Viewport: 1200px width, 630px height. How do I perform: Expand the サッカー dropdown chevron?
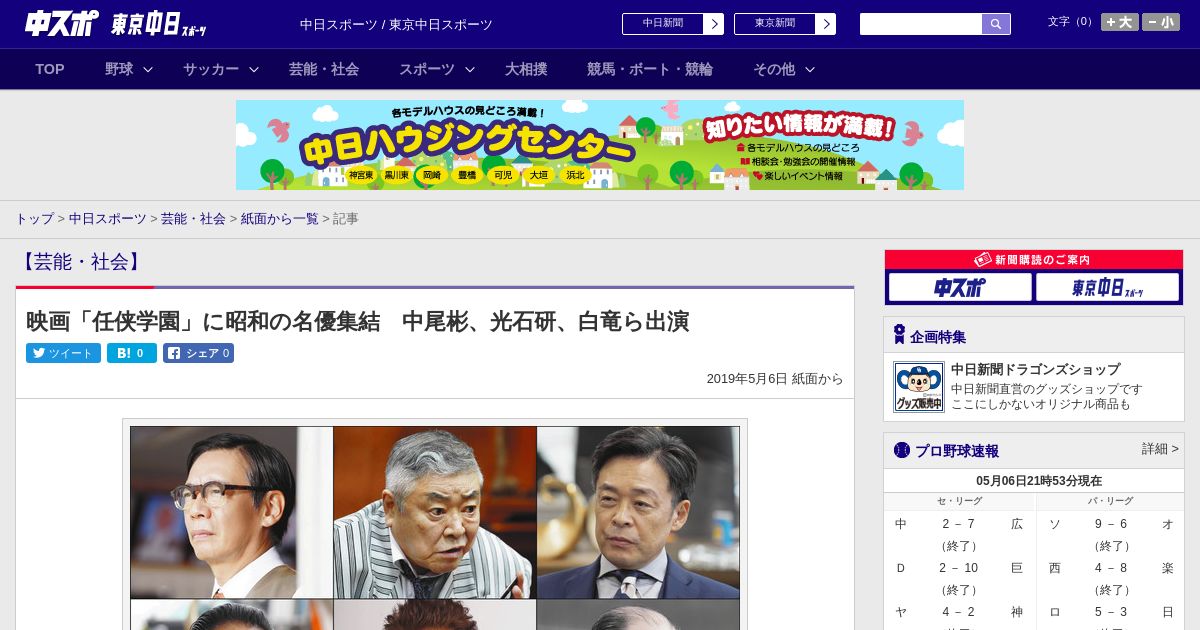[254, 69]
